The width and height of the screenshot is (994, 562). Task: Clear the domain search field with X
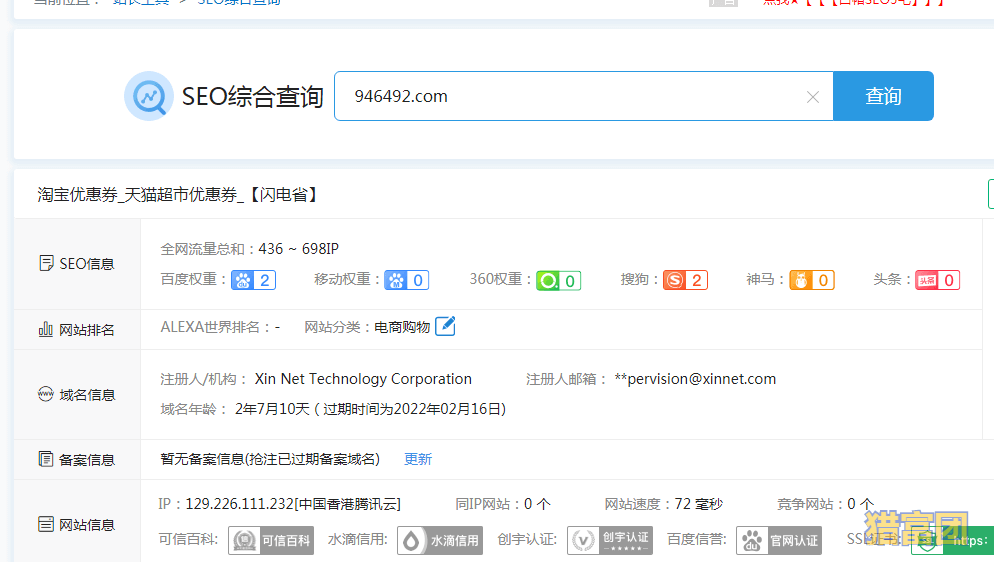[813, 97]
